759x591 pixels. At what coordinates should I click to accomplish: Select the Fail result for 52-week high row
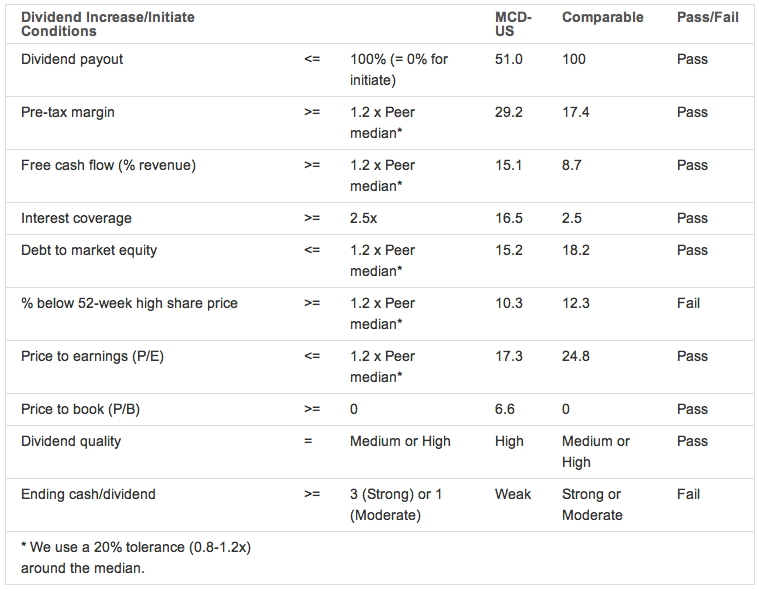(x=689, y=303)
